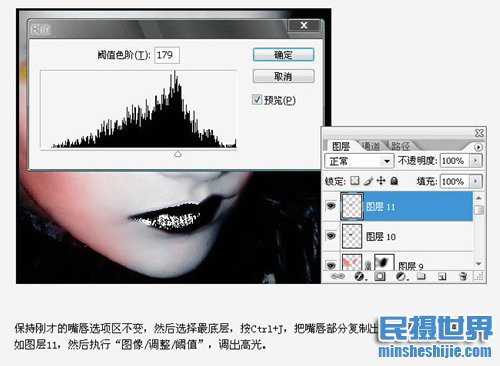This screenshot has width=500, height=366.
Task: Click the 确定 OK button
Action: pos(283,55)
